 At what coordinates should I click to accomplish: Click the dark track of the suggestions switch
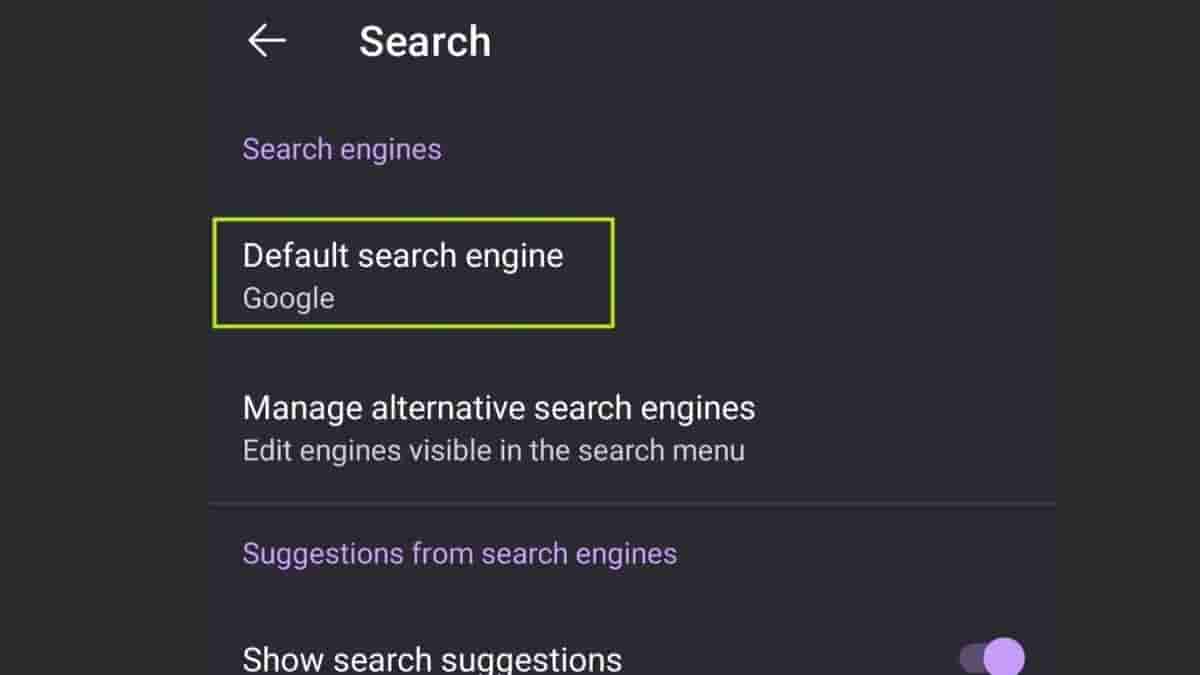click(970, 658)
